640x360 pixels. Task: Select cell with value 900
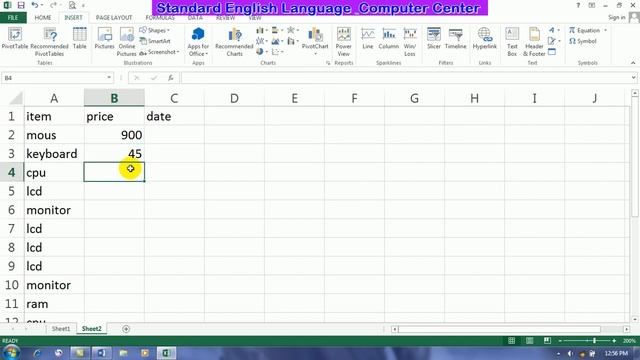pos(114,135)
